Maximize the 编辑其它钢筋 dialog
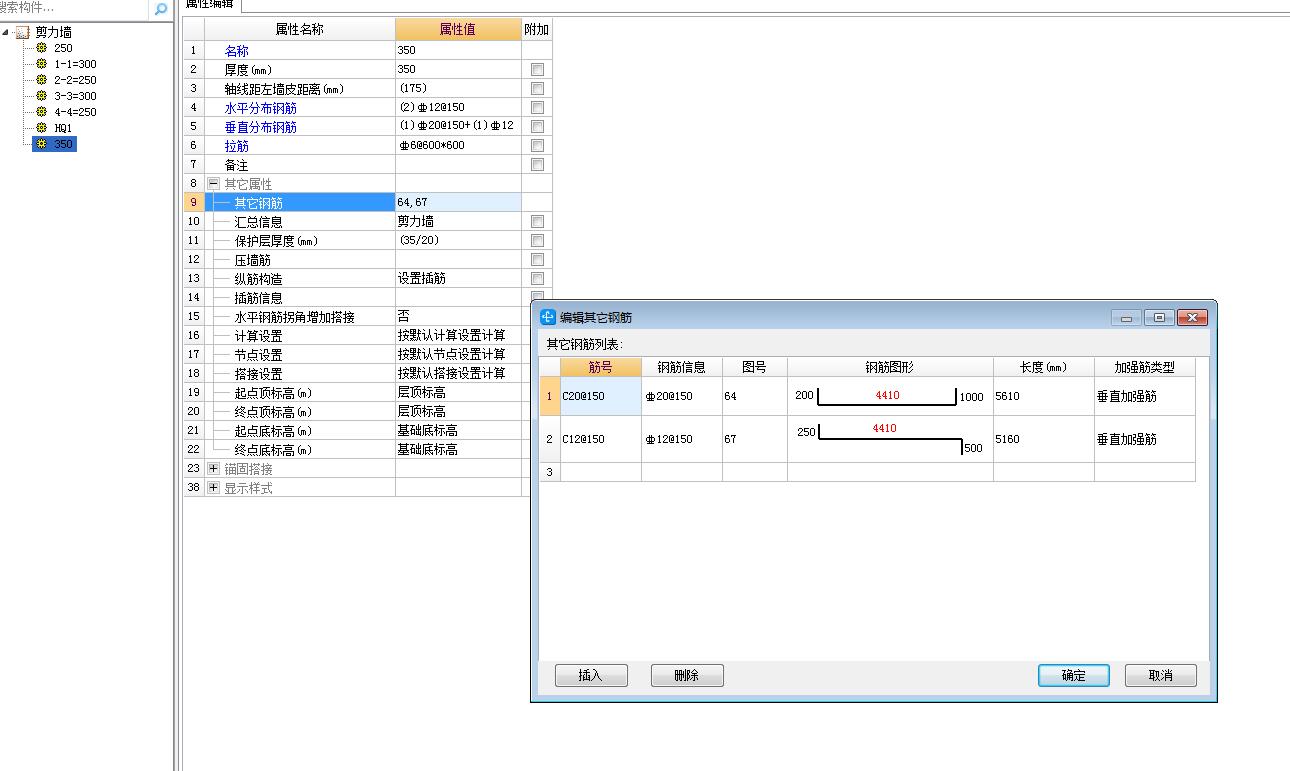This screenshot has width=1290, height=771. tap(1158, 318)
